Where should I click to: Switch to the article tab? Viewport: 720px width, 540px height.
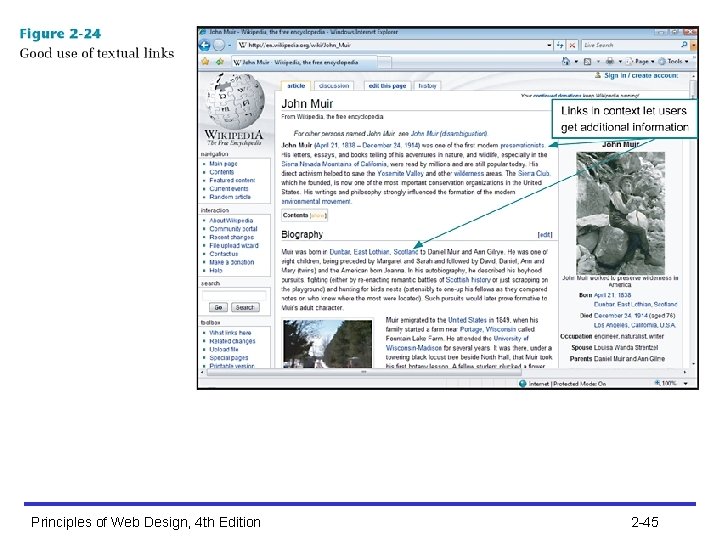tap(296, 86)
